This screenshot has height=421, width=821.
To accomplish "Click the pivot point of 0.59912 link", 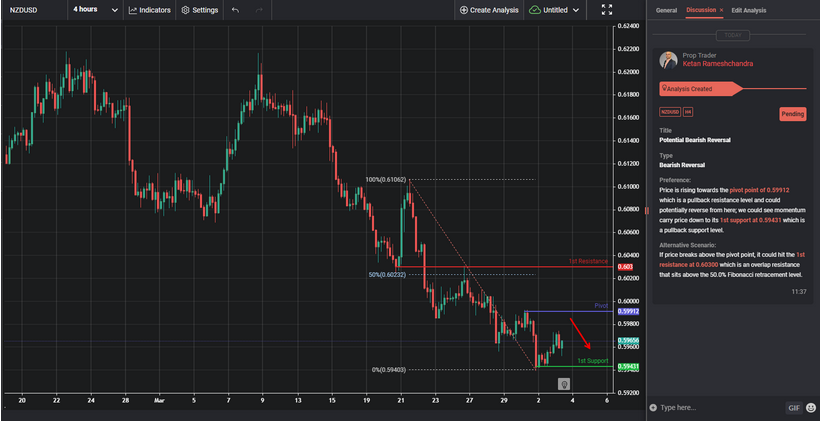I will (x=760, y=191).
